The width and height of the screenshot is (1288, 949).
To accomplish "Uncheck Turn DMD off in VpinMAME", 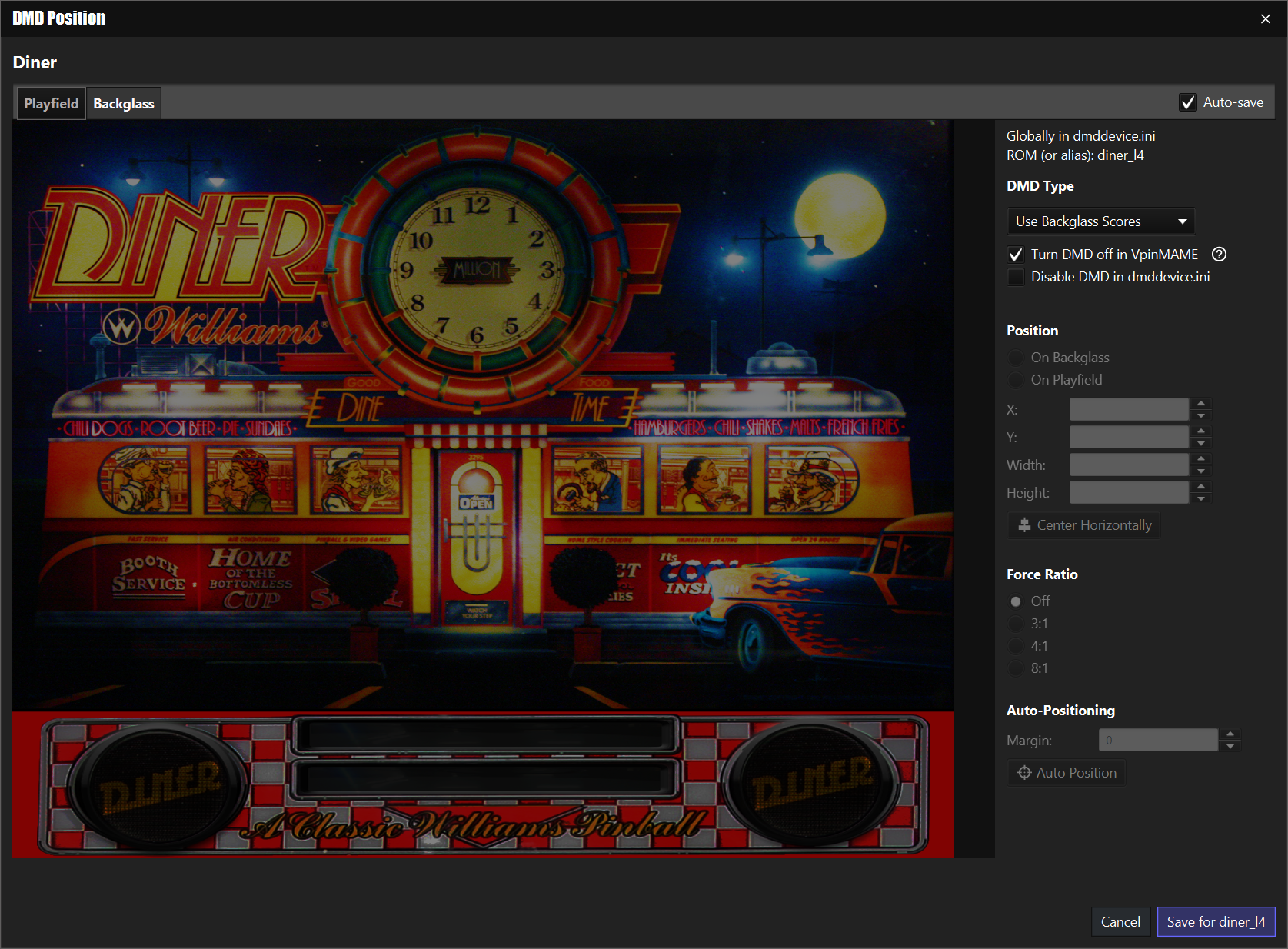I will (1016, 255).
